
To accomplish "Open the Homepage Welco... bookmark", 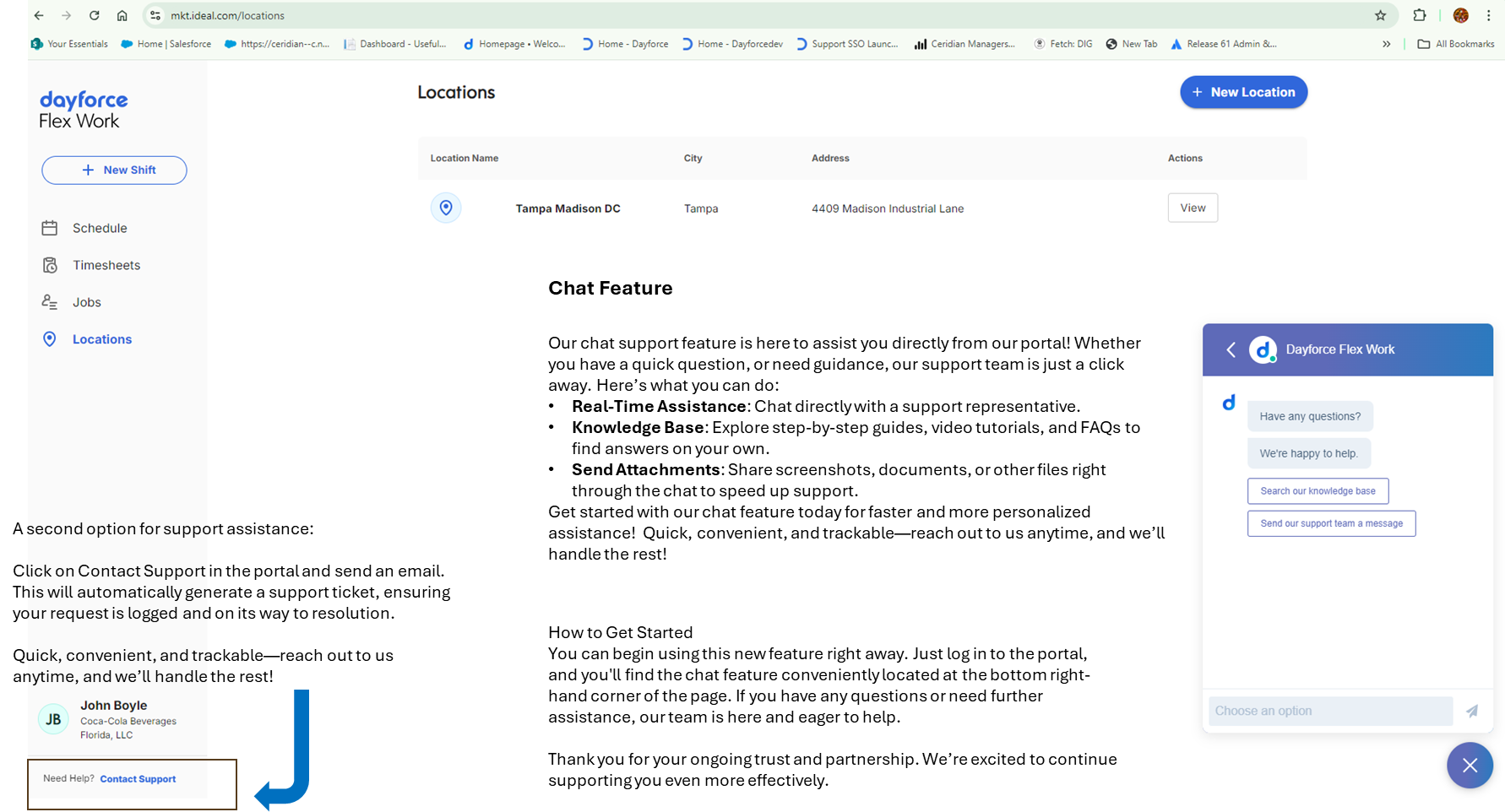I will [x=514, y=44].
